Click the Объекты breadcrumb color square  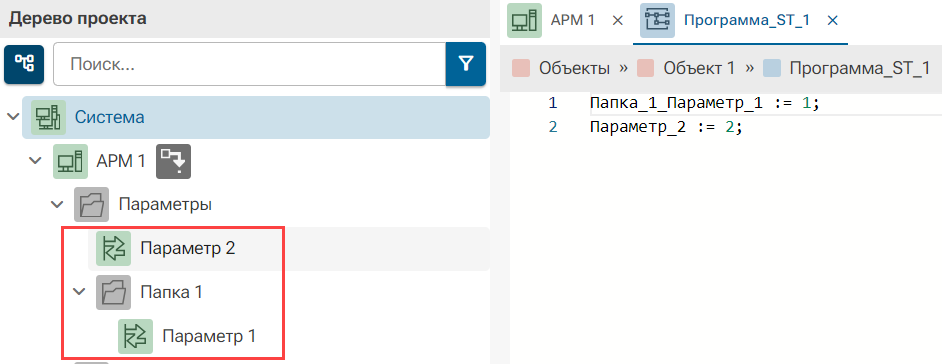tap(521, 68)
